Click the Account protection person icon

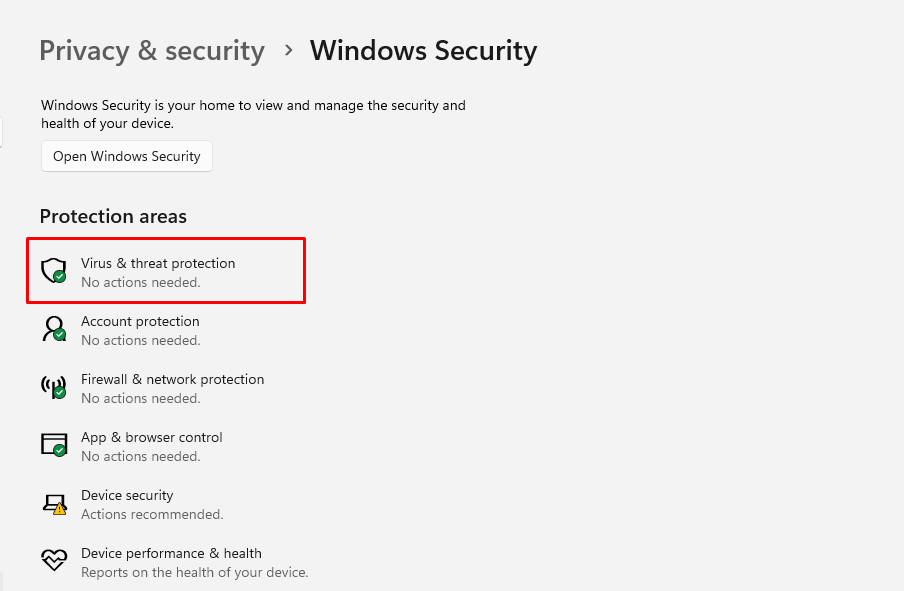(53, 329)
